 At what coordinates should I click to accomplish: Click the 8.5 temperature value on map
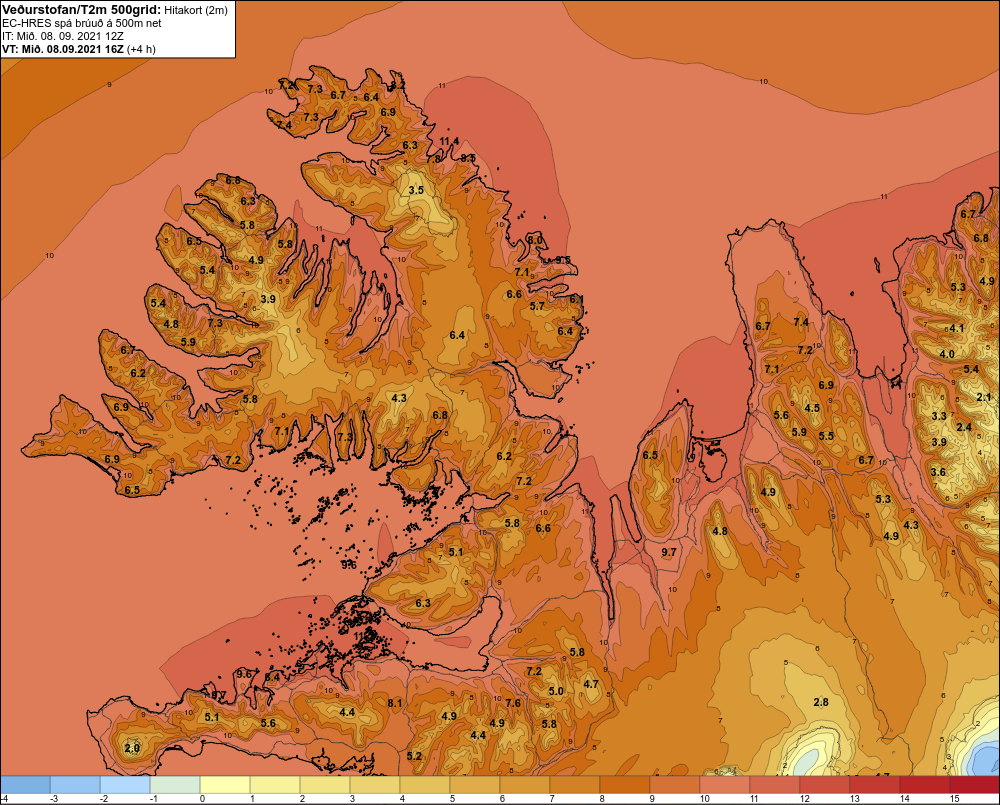click(468, 158)
